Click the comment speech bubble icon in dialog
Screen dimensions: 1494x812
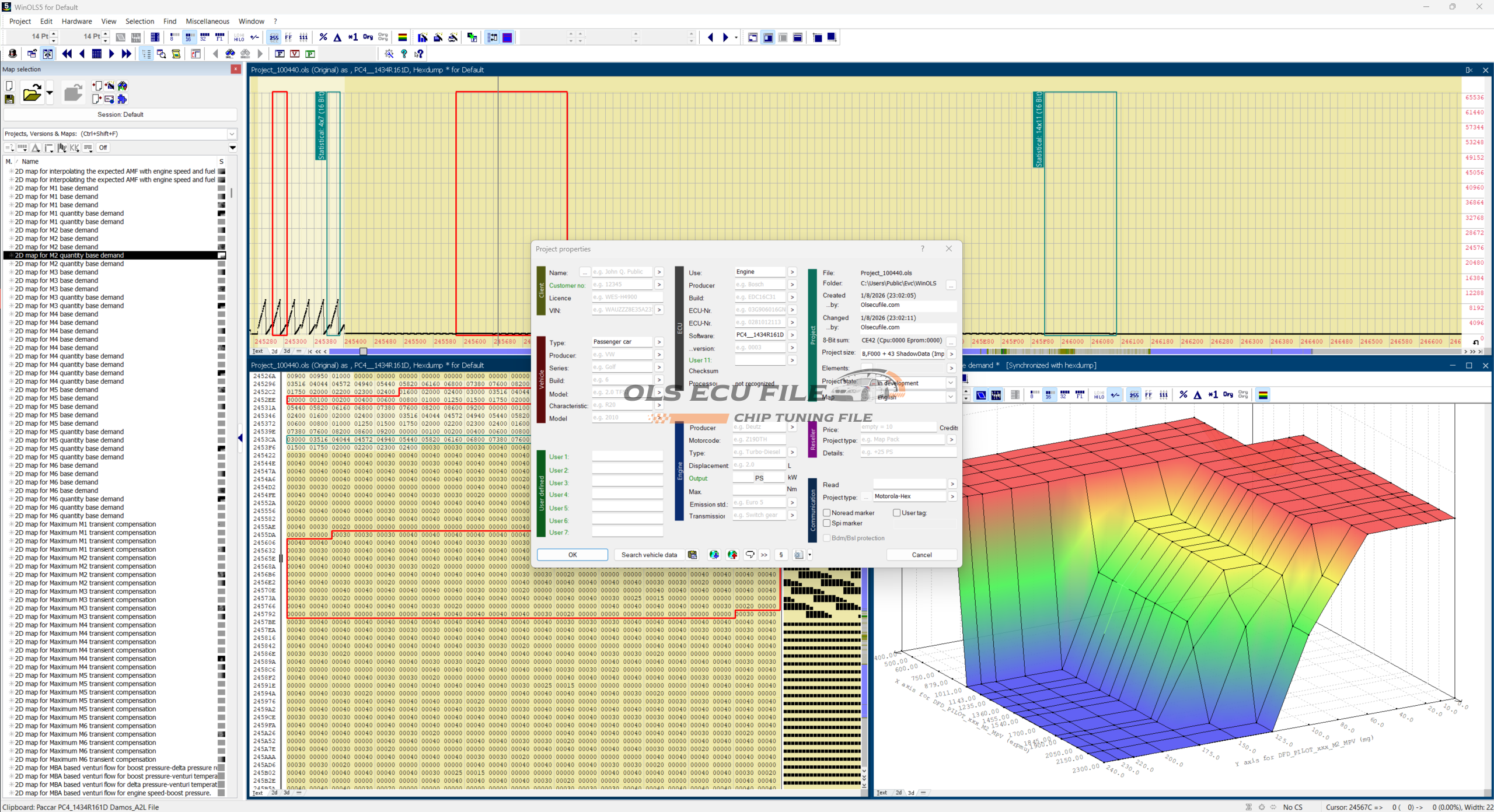[x=750, y=555]
